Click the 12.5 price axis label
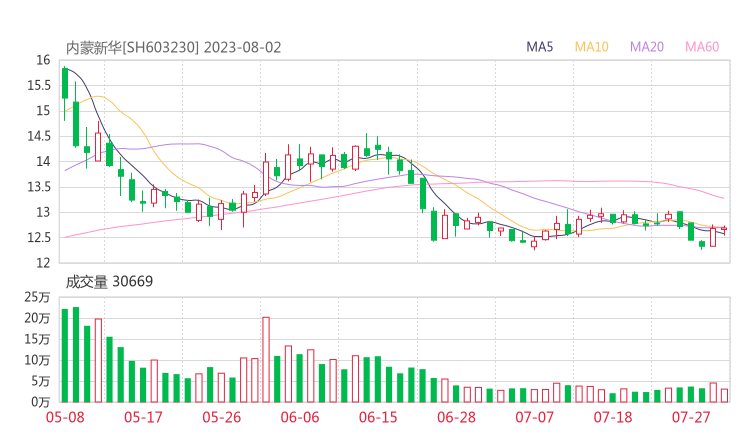 point(39,238)
